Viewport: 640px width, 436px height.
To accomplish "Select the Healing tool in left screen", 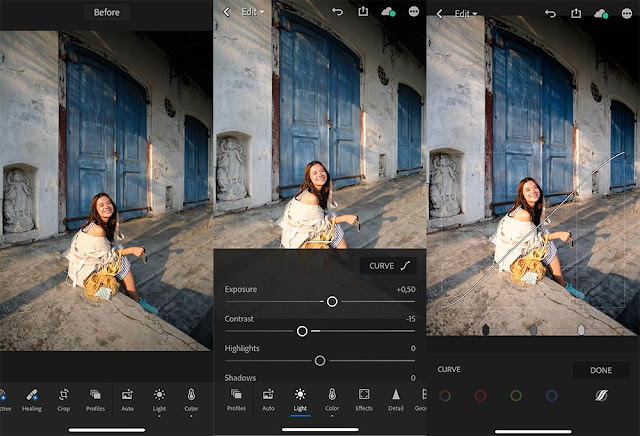I will [32, 400].
